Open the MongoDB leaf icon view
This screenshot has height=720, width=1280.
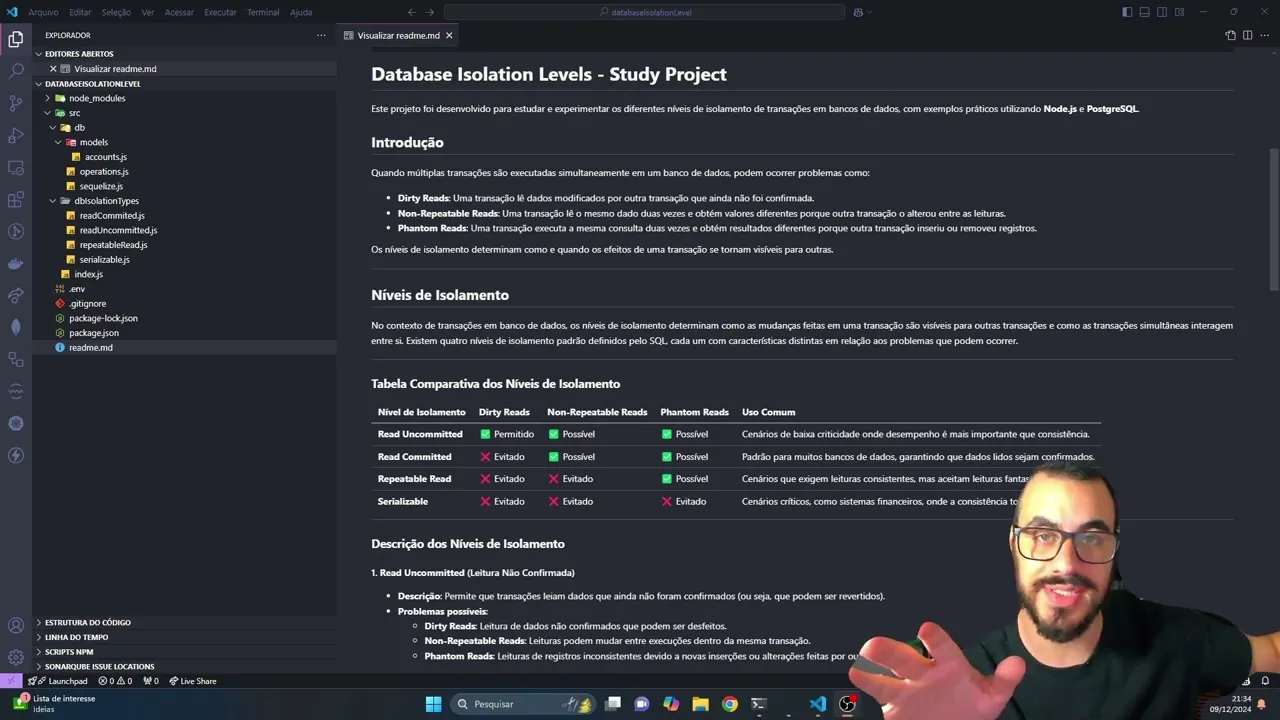point(16,327)
